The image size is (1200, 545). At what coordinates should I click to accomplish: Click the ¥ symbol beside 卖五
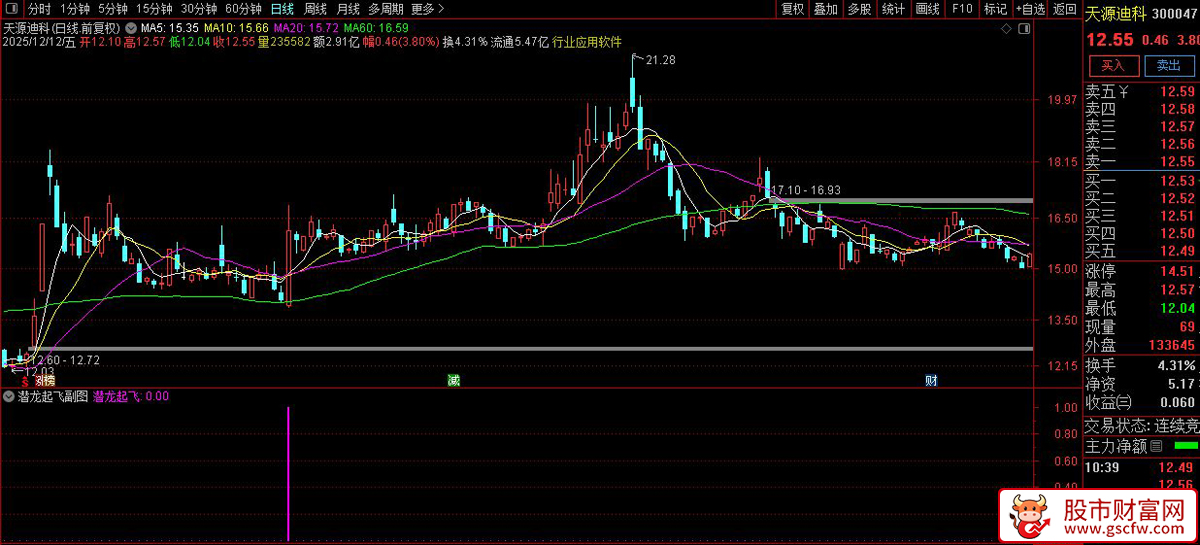click(x=1126, y=93)
